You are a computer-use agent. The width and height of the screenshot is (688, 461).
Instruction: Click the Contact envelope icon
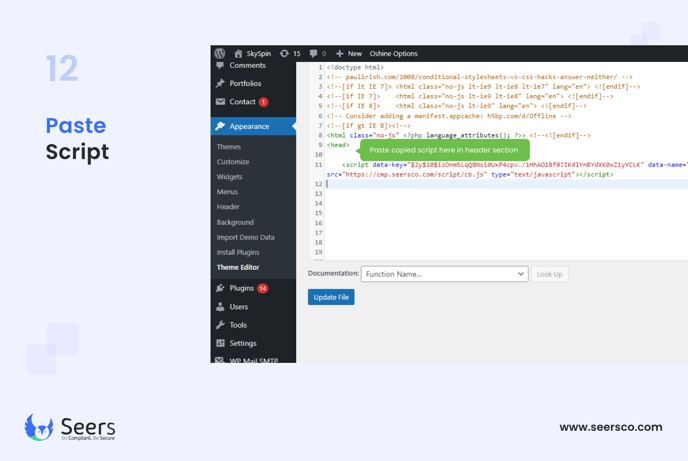point(220,101)
